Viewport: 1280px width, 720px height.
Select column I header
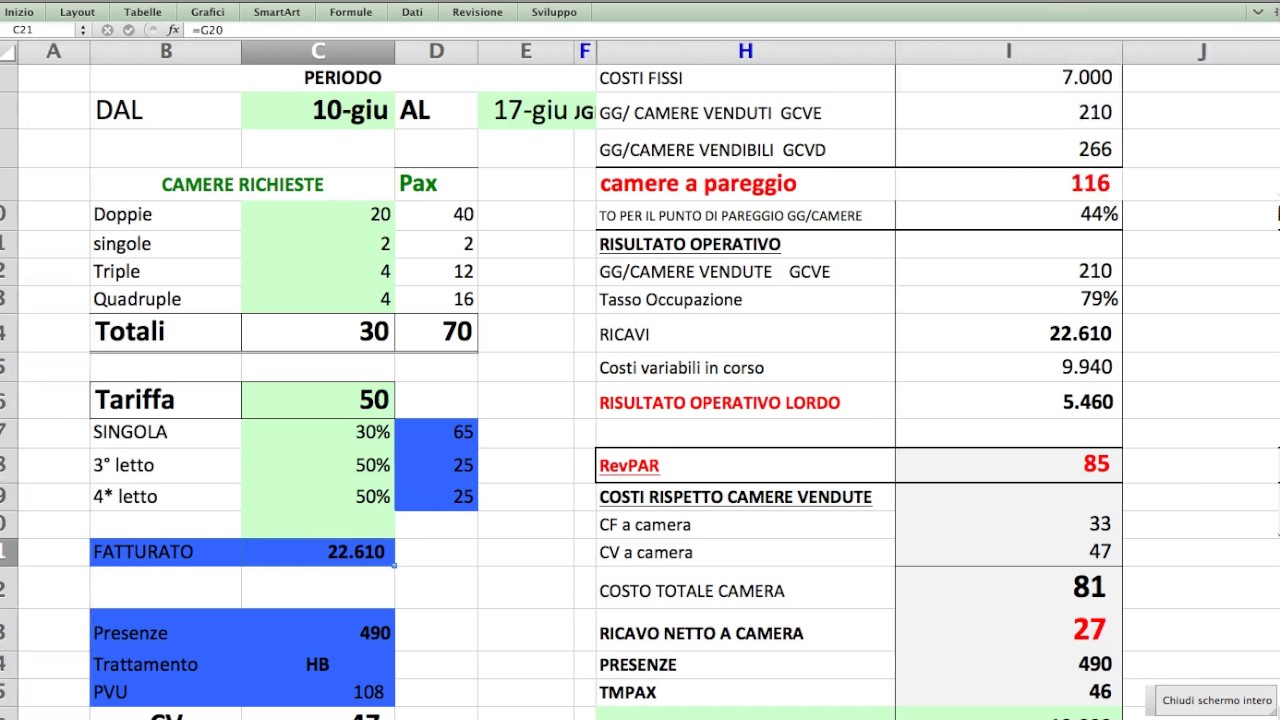point(1008,51)
